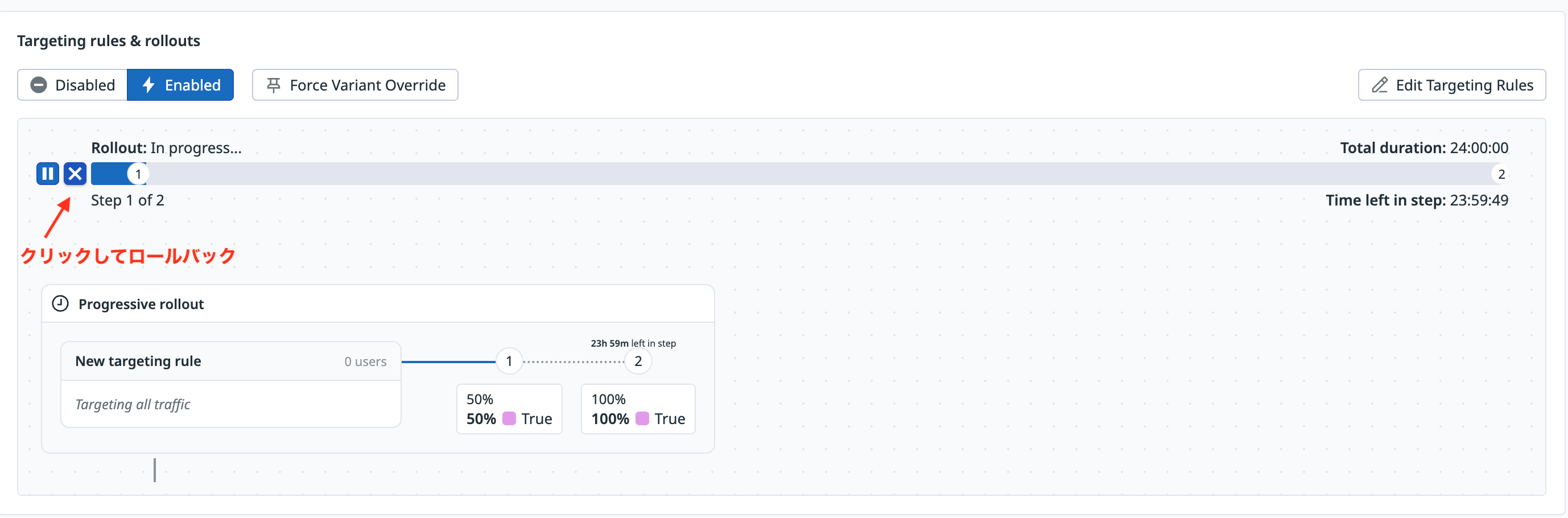1568x518 pixels.
Task: Select step 2 circle in Progressive rollout
Action: click(x=638, y=361)
